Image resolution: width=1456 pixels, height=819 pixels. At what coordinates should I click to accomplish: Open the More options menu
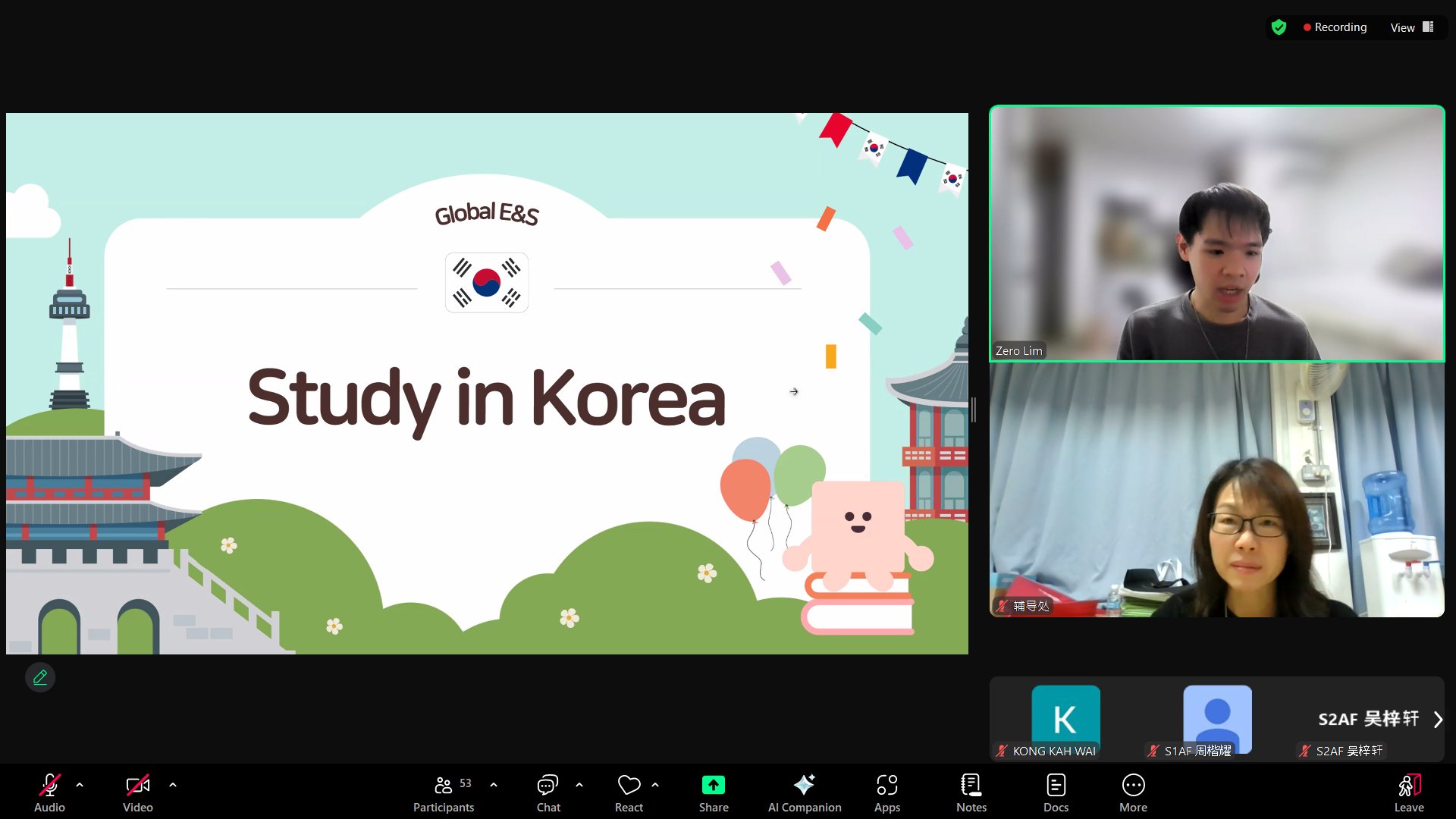1133,792
